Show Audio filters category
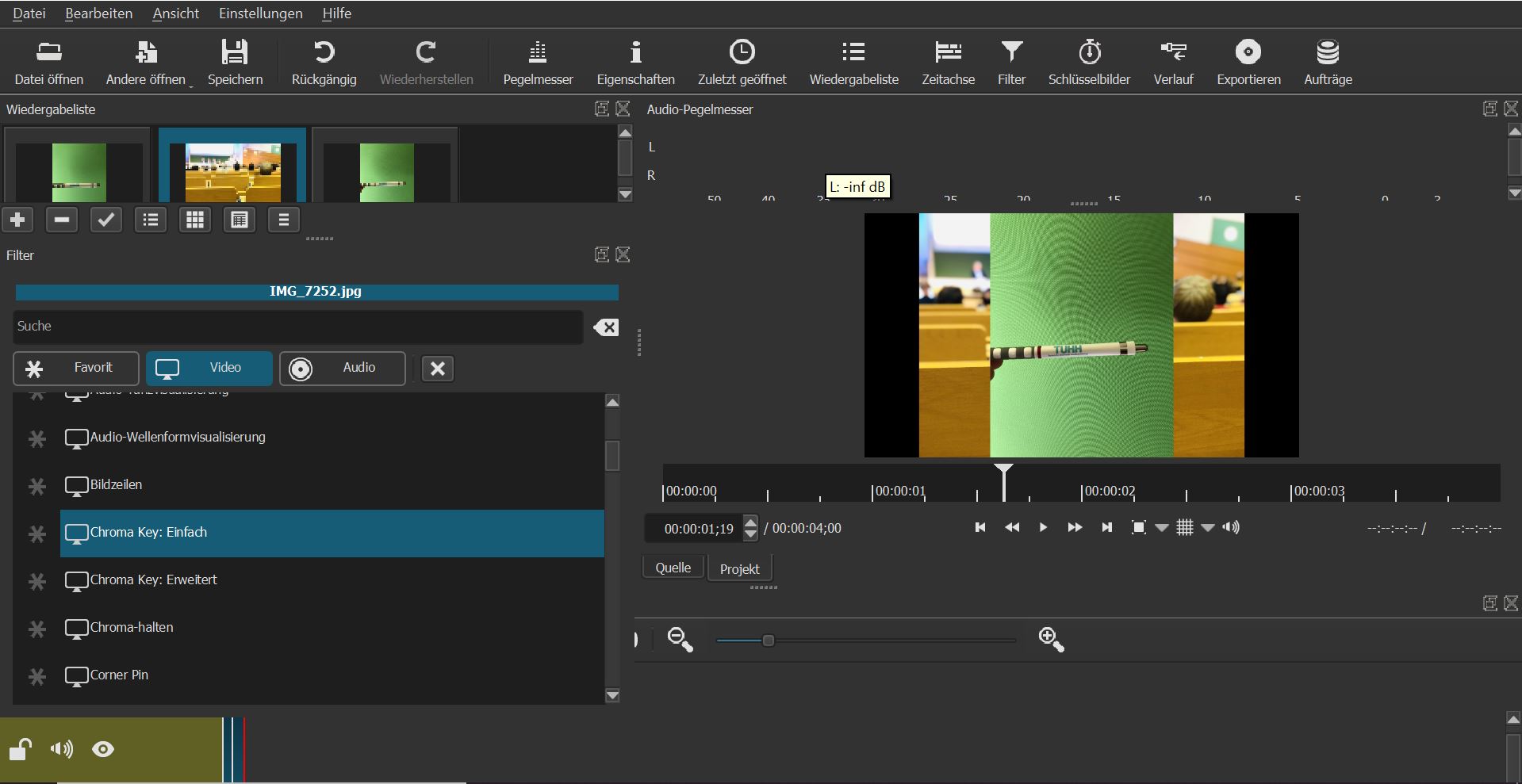 tap(342, 368)
